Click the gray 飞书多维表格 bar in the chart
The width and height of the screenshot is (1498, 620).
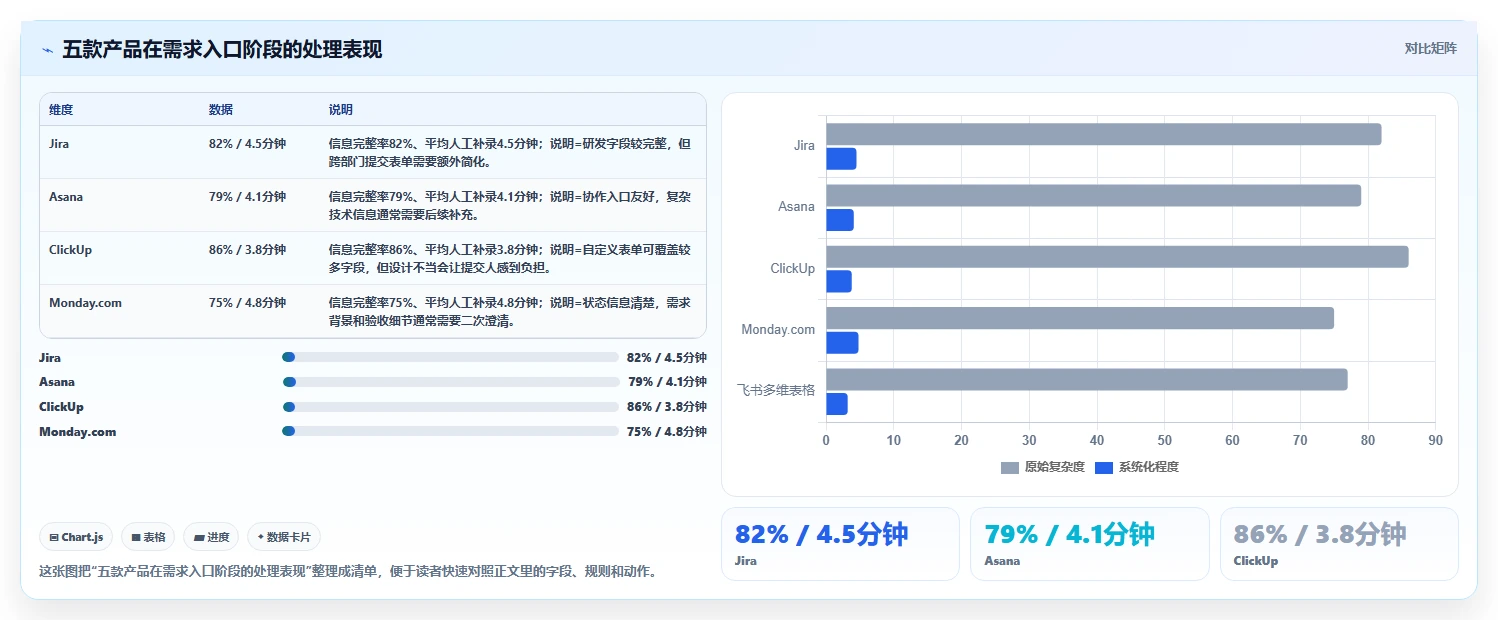pos(1086,380)
